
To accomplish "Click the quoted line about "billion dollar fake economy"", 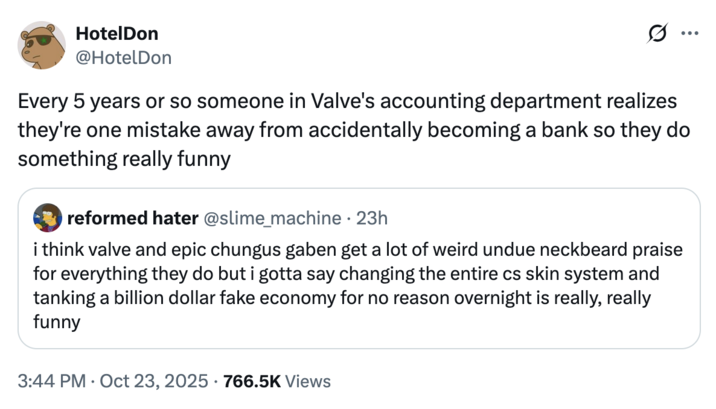I will (x=340, y=299).
